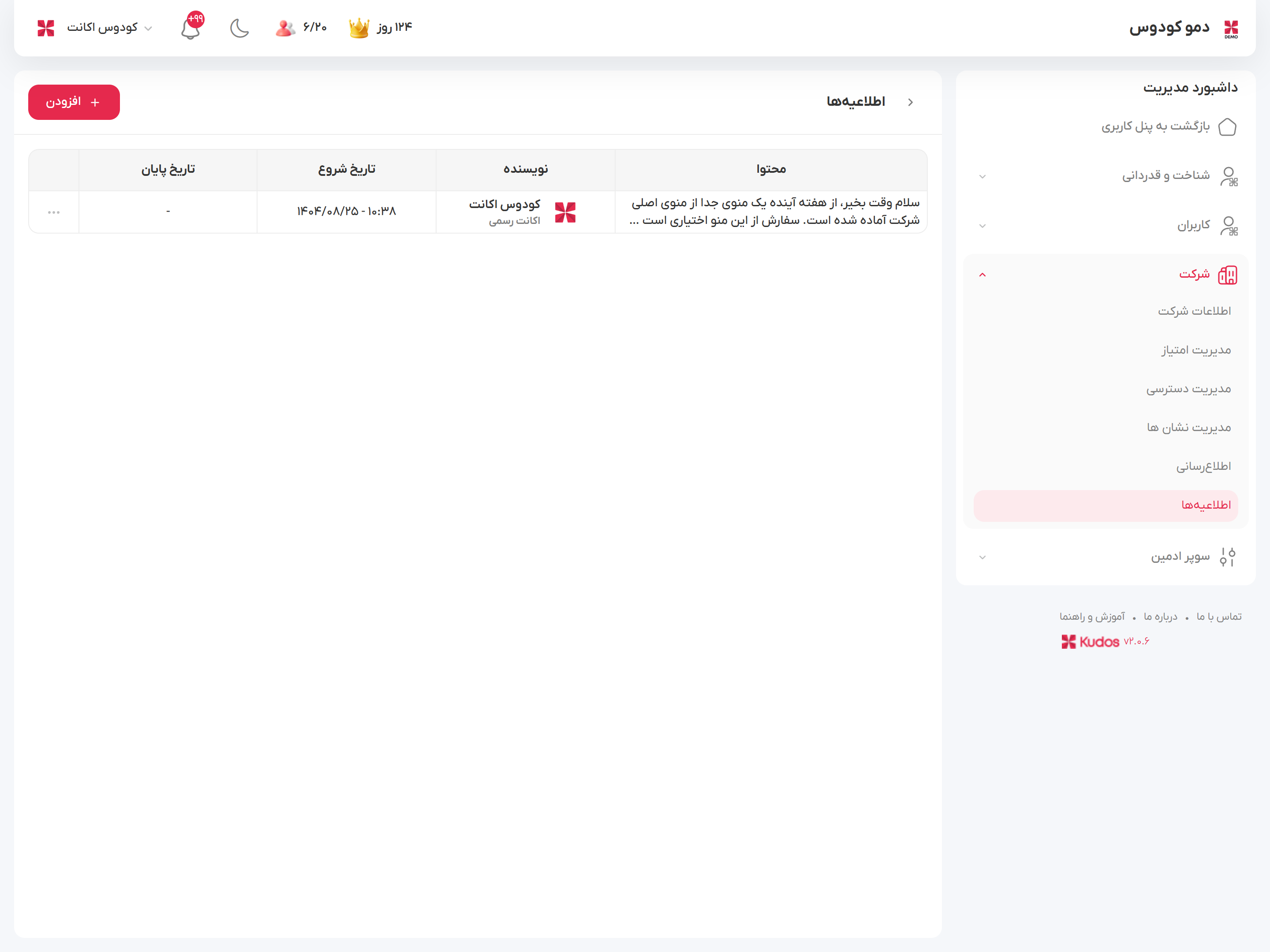Image resolution: width=1270 pixels, height=952 pixels.
Task: Open the تماس با ما footer link
Action: (1218, 616)
